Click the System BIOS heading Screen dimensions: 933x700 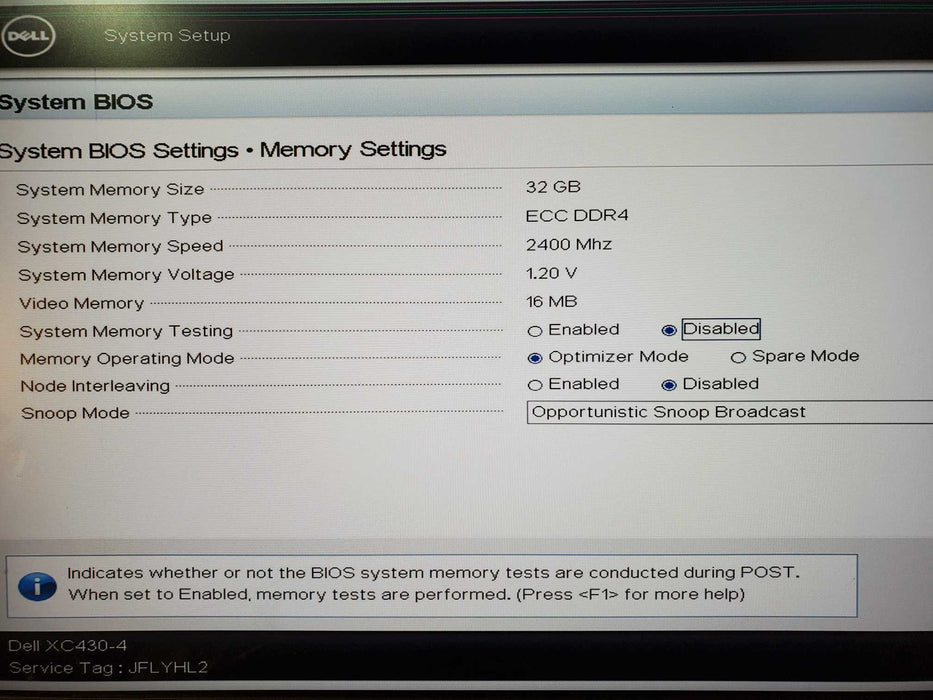tap(76, 102)
